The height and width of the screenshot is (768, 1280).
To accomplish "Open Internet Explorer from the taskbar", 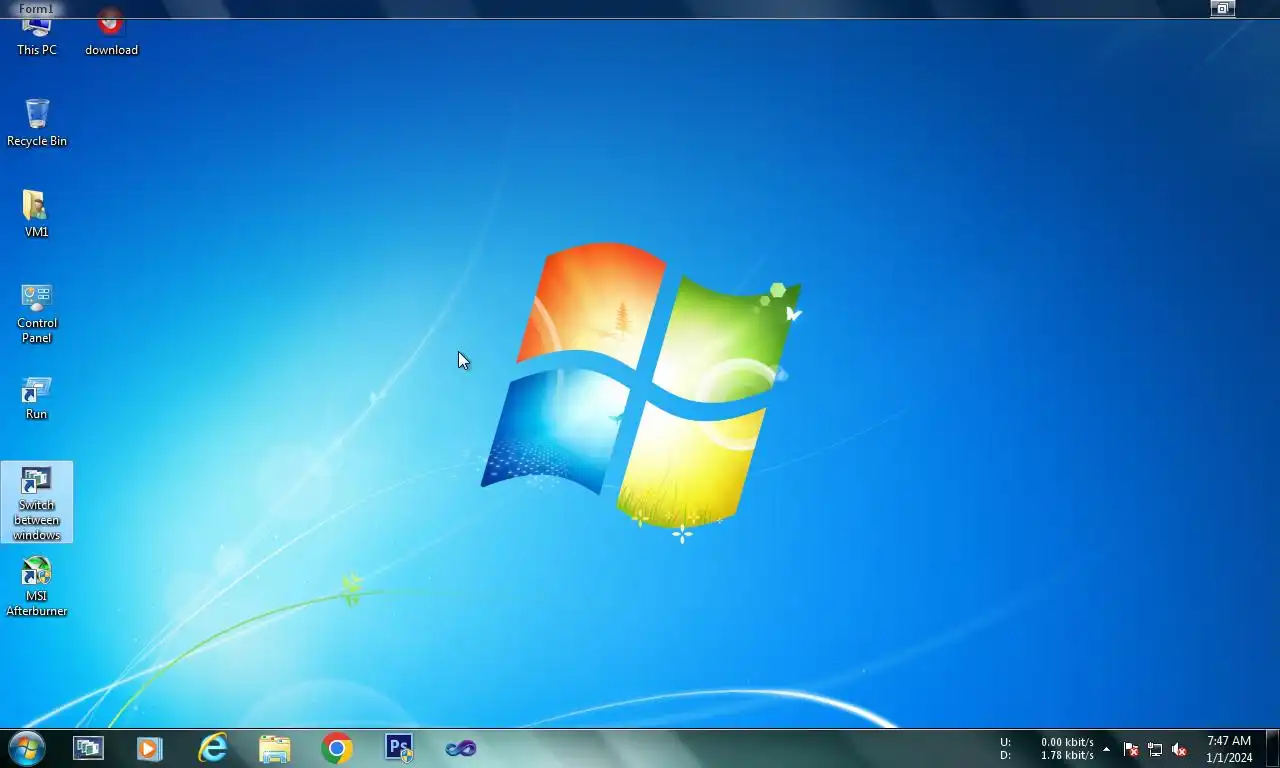I will tap(213, 748).
